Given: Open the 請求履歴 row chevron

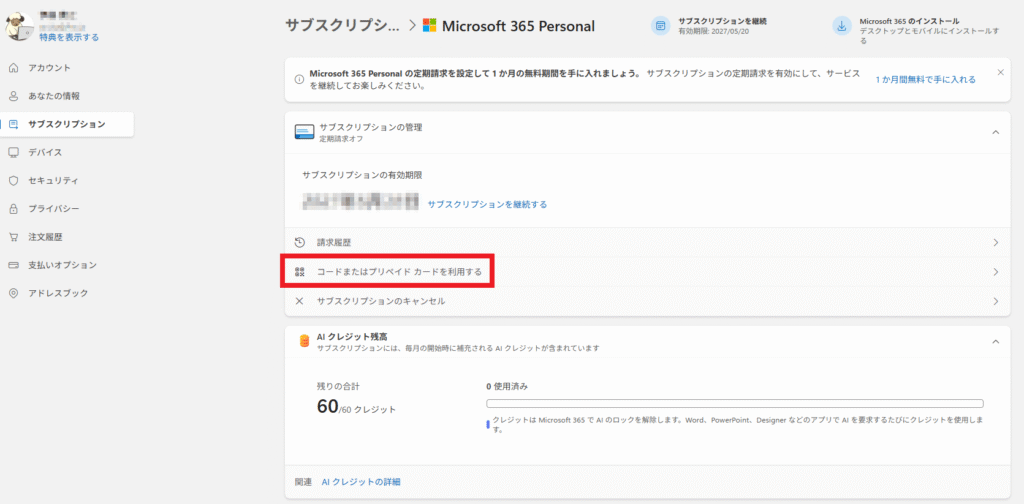Looking at the screenshot, I should pos(996,242).
